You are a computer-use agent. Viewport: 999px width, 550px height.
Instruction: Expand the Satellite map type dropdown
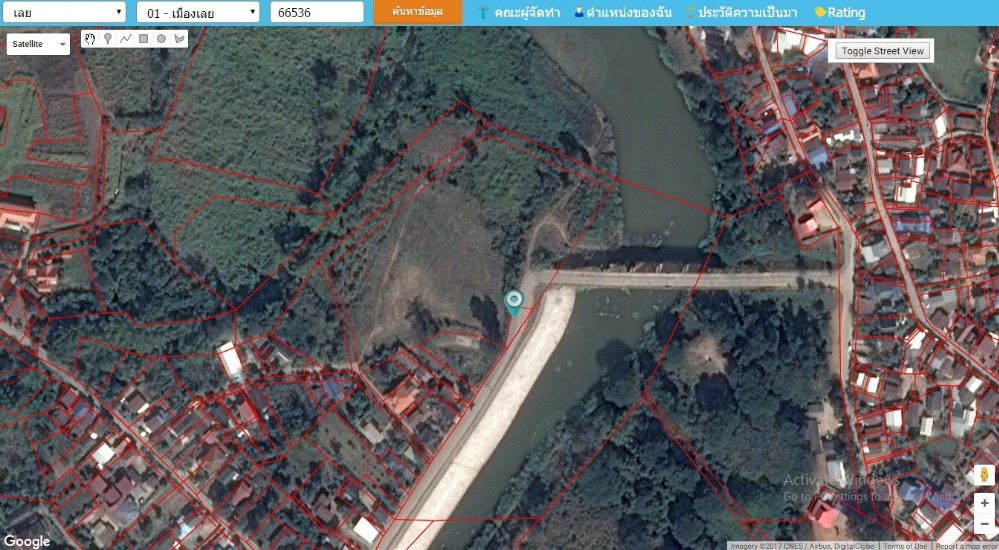pos(39,44)
